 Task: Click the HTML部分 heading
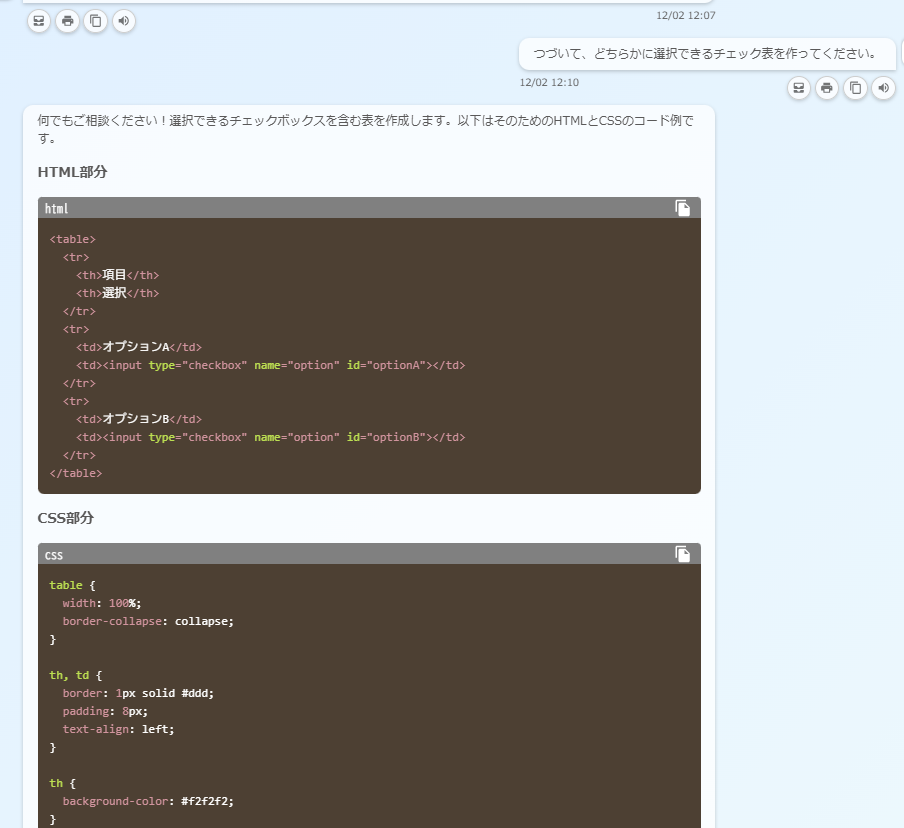(72, 172)
